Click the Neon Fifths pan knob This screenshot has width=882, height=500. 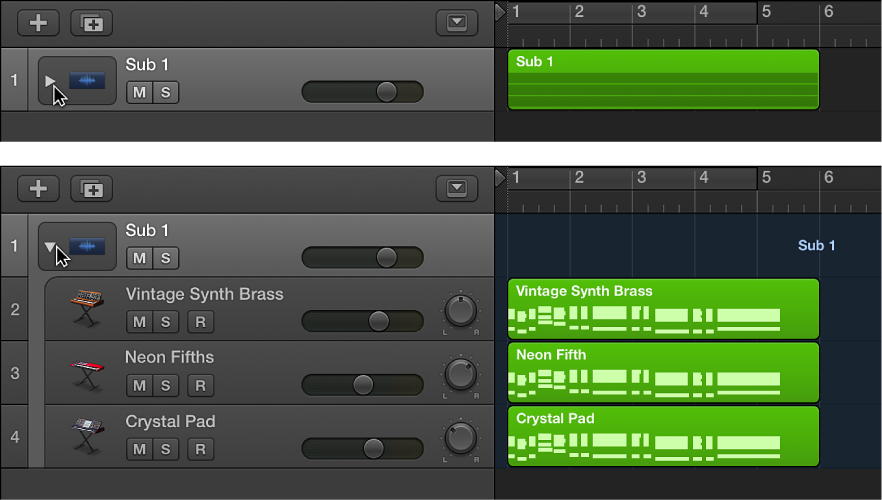[x=461, y=374]
